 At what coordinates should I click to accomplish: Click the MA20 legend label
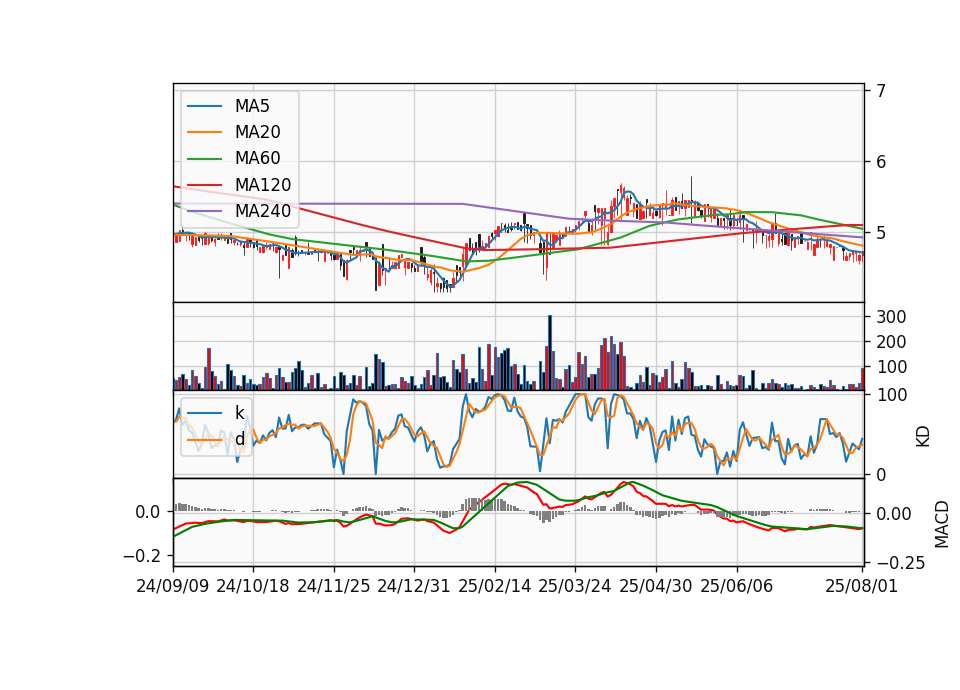tap(257, 132)
